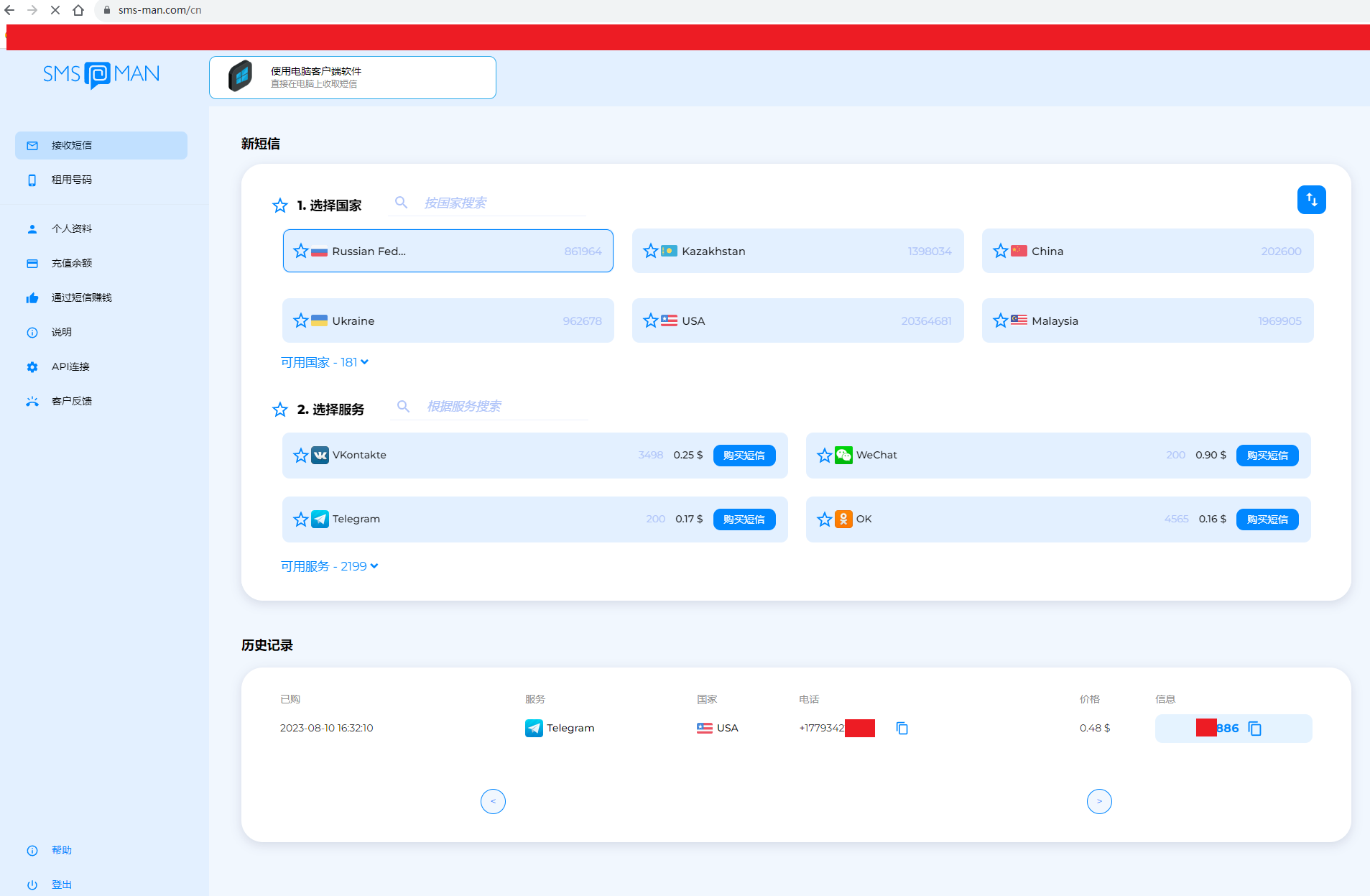Favorite OK service with its star

825,519
